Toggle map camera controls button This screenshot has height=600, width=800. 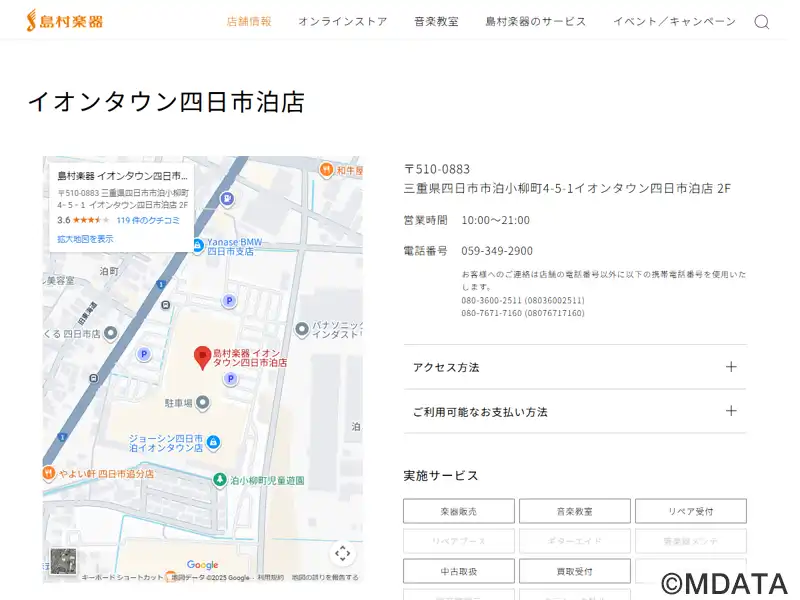342,553
